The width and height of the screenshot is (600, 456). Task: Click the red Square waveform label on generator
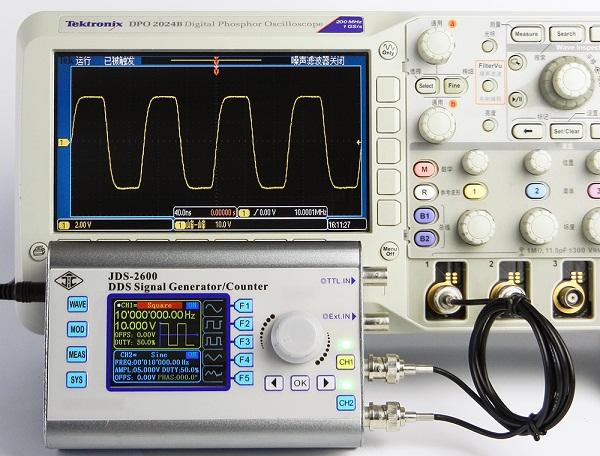tap(160, 305)
